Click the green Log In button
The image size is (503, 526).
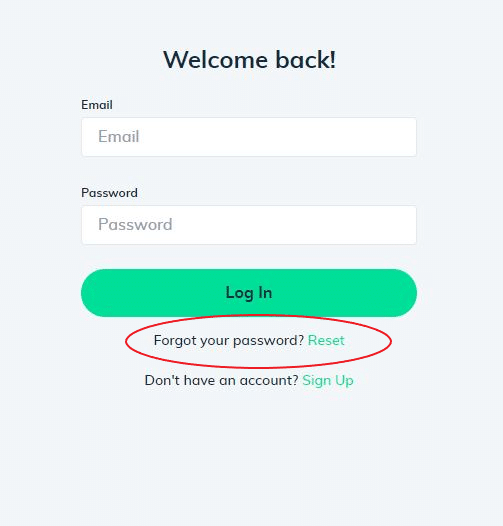[249, 293]
